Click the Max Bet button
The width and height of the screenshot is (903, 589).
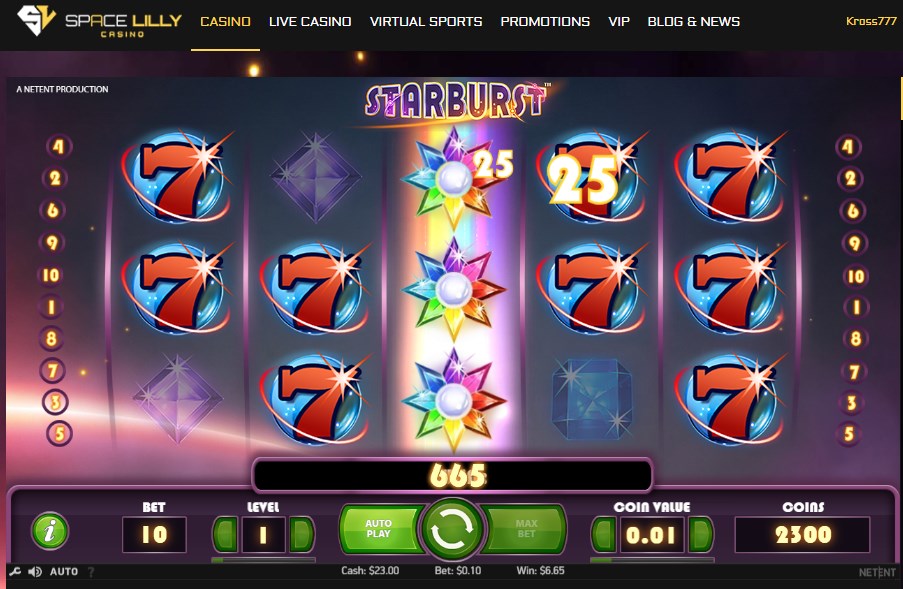tap(524, 529)
